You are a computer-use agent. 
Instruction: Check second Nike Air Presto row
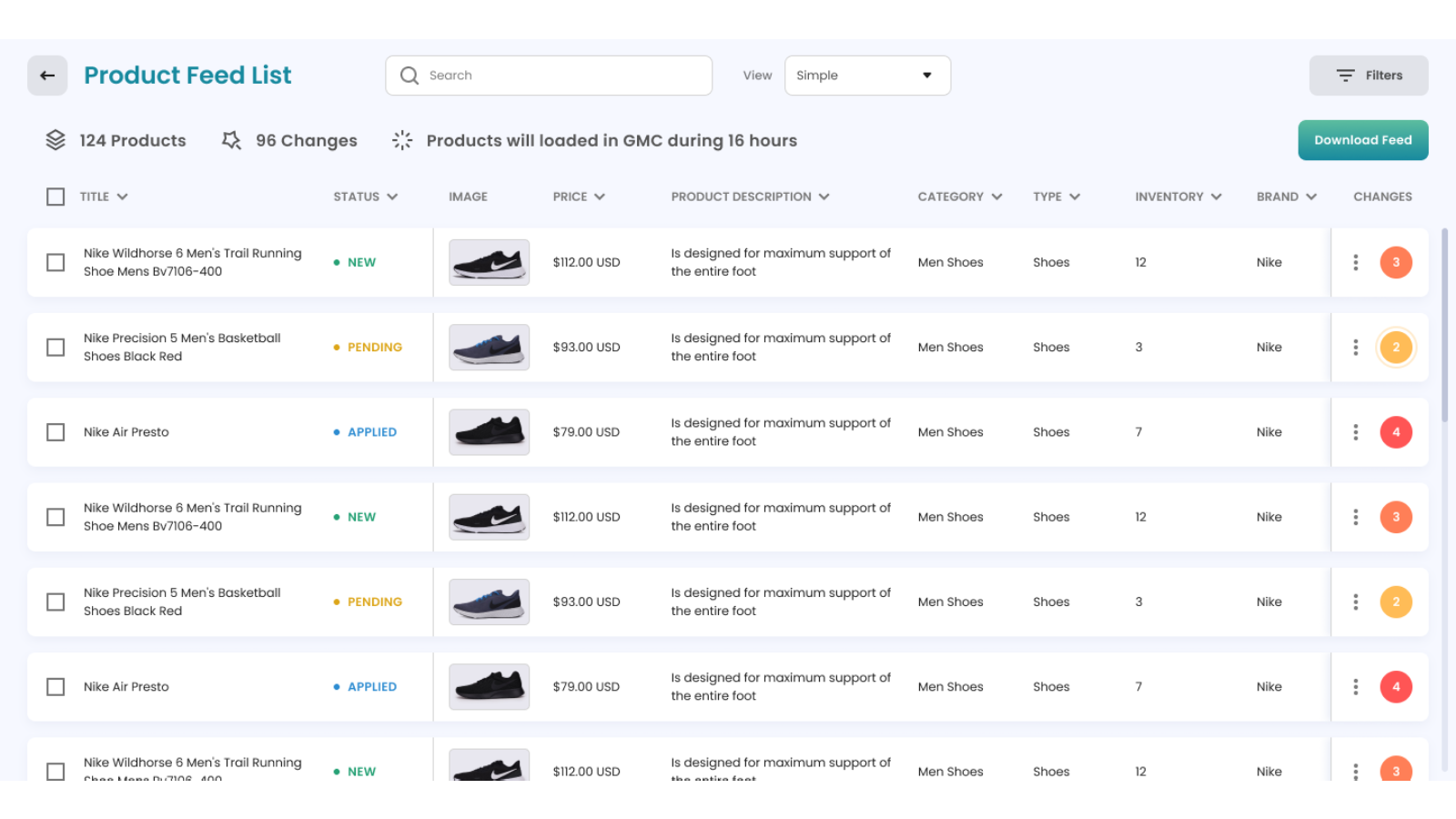tap(56, 687)
